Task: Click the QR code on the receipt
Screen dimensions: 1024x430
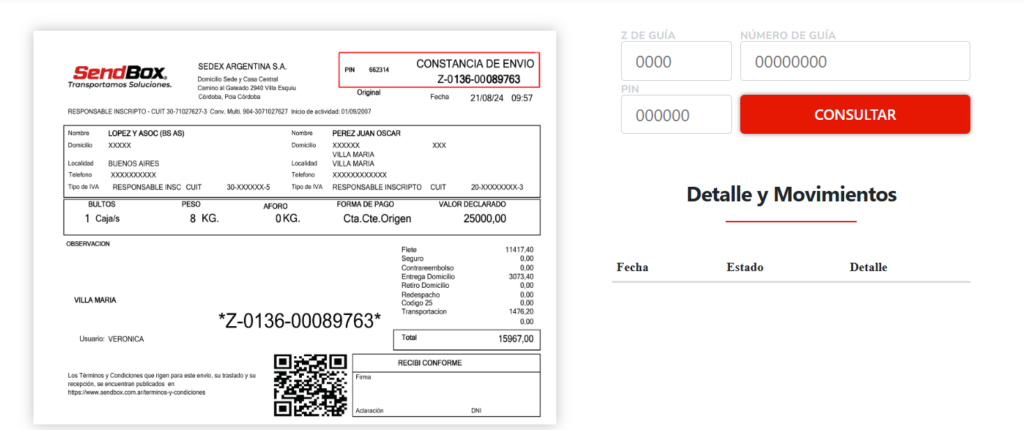Action: click(309, 385)
